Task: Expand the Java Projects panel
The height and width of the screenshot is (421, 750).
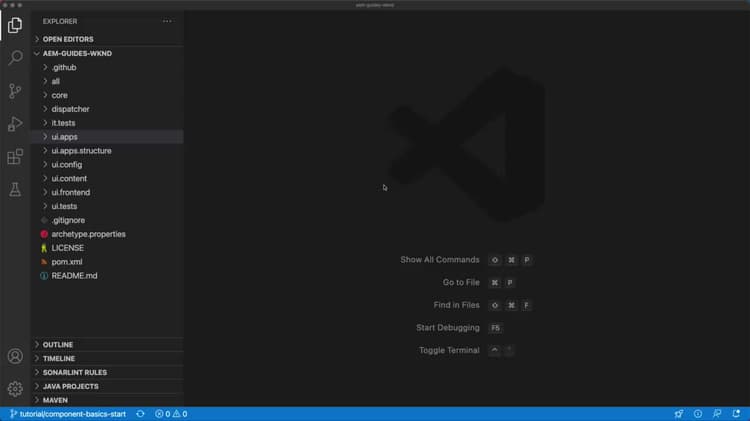Action: (x=107, y=386)
